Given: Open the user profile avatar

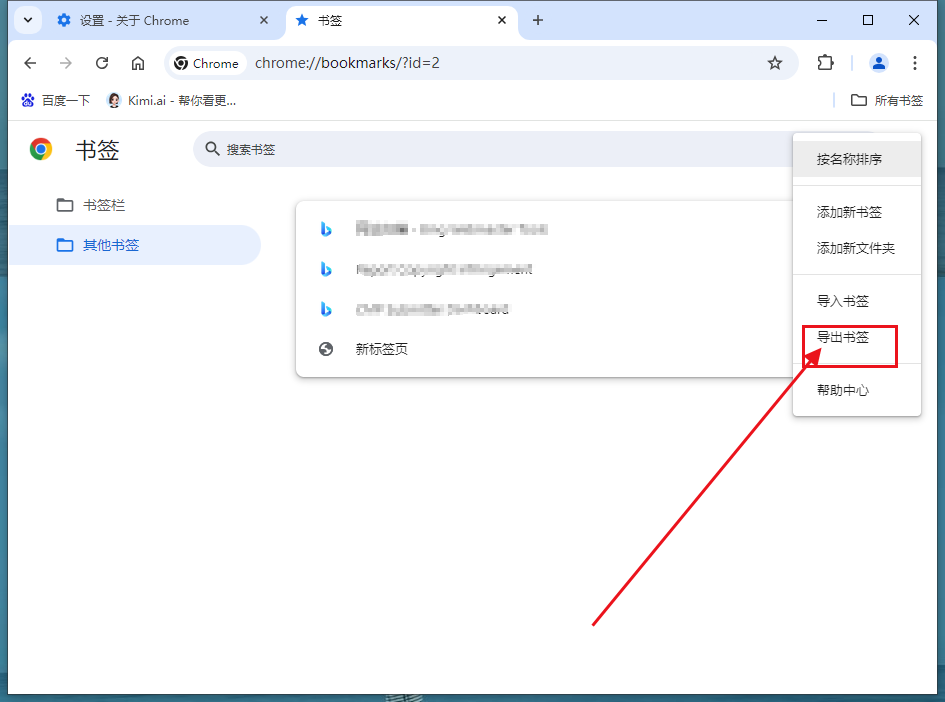Looking at the screenshot, I should point(878,63).
